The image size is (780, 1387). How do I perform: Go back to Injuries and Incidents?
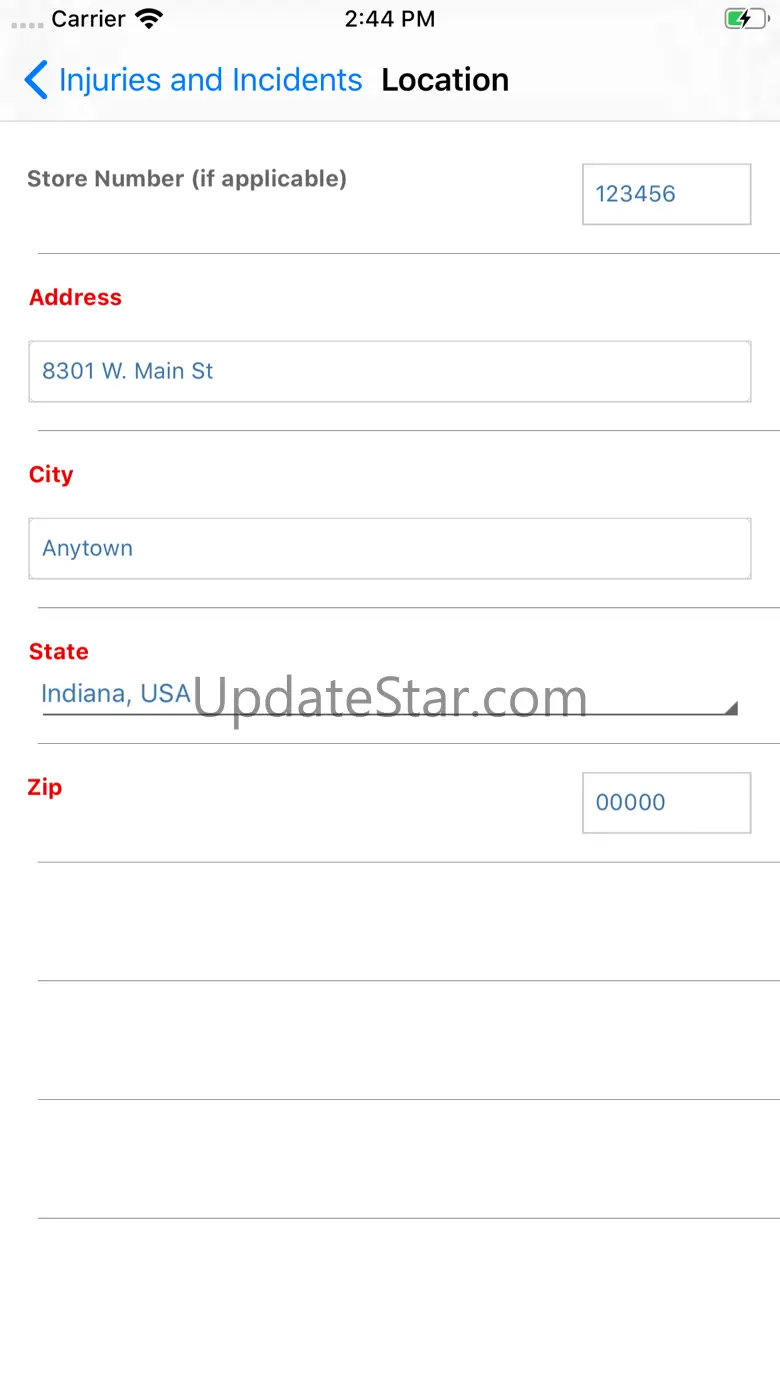(x=210, y=80)
